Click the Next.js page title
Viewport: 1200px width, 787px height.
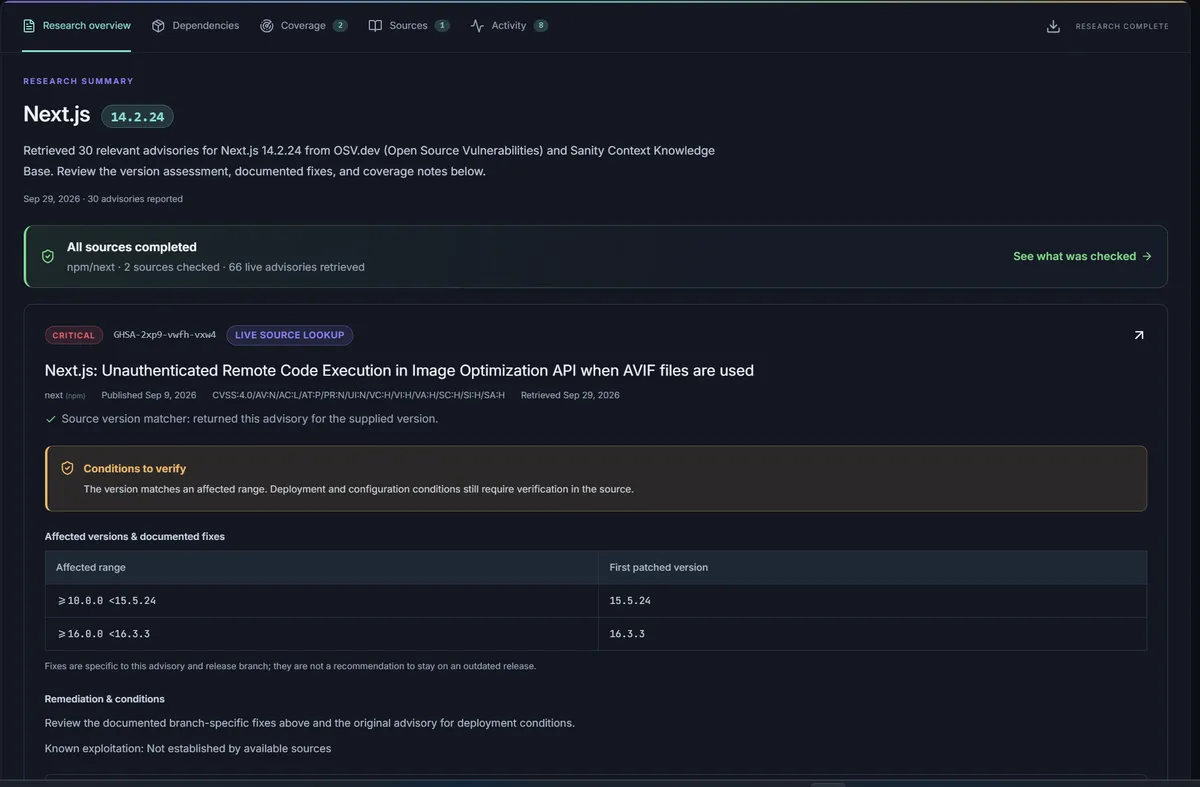pyautogui.click(x=57, y=114)
